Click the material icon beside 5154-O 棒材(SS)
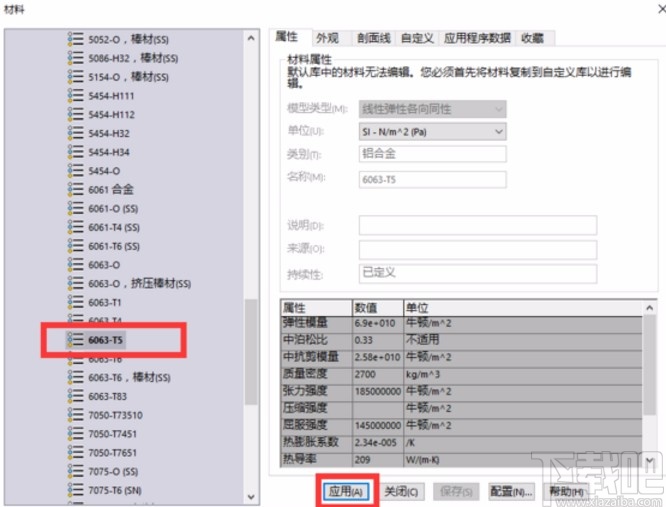The height and width of the screenshot is (507, 666). pos(76,76)
